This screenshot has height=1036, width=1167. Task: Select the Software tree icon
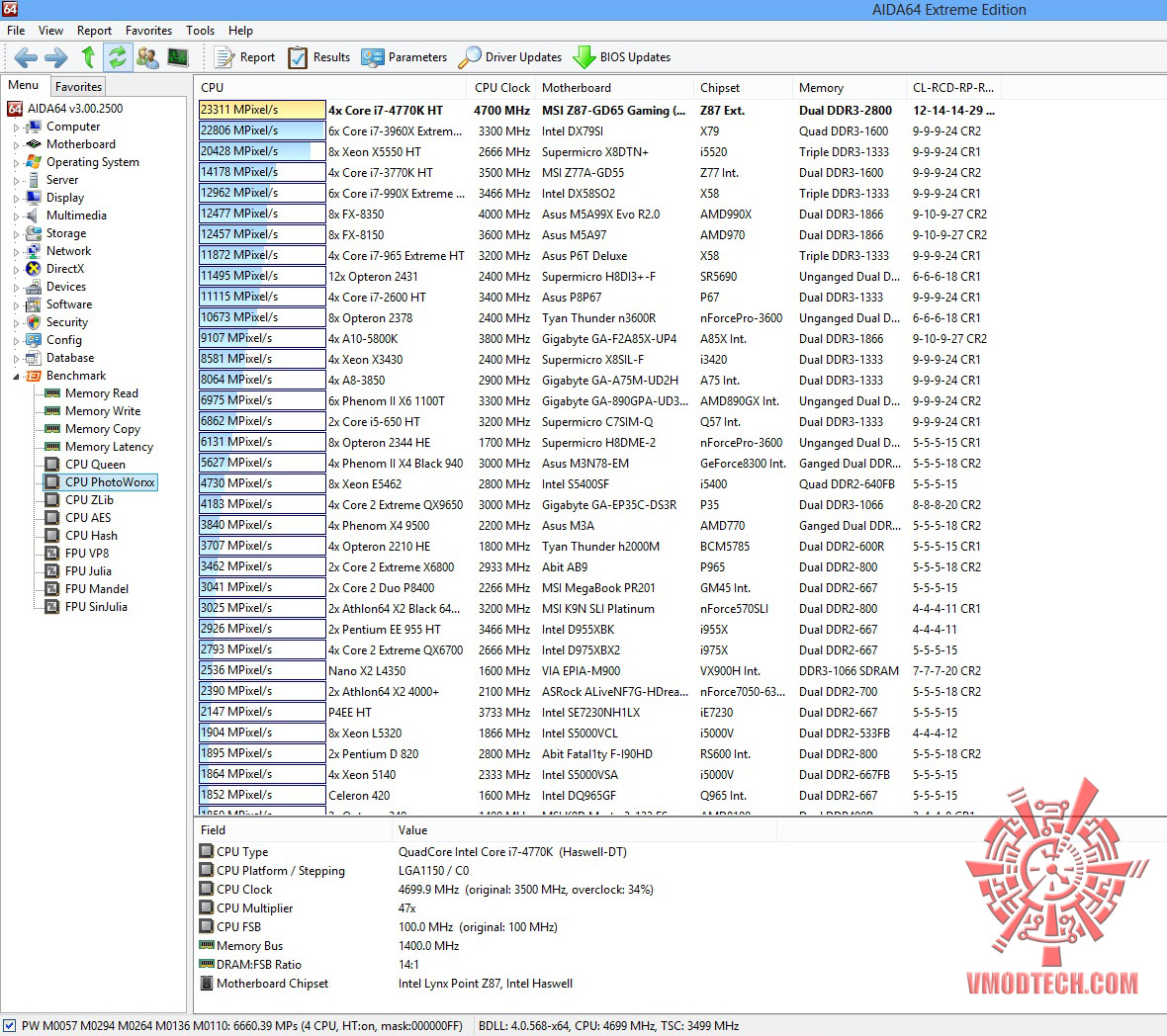tap(33, 304)
